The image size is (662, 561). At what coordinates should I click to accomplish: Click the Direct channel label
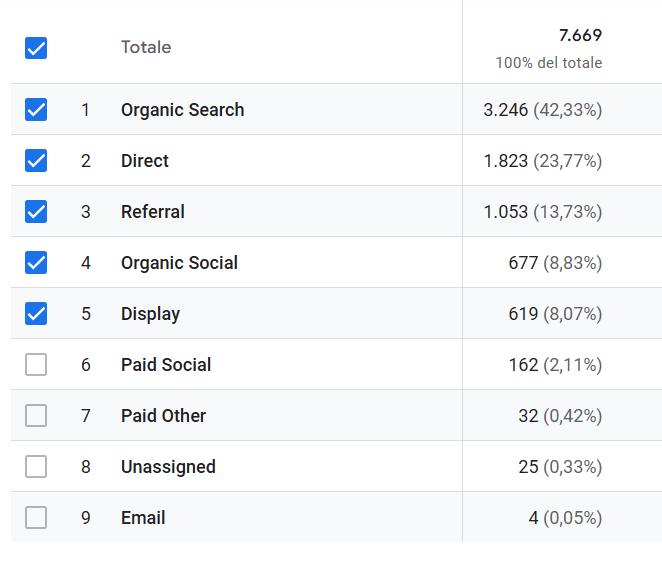coord(145,161)
